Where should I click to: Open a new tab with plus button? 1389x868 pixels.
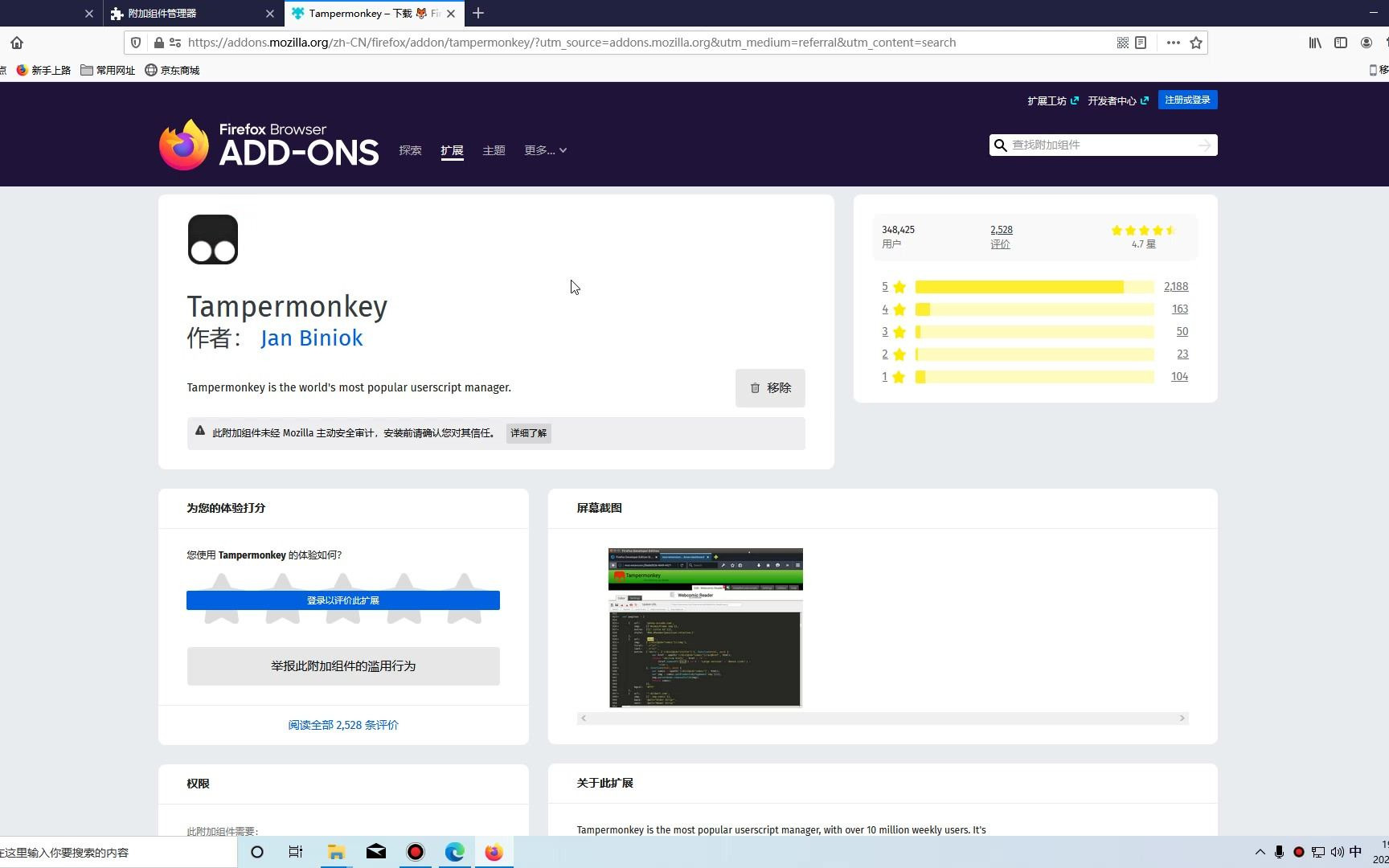click(478, 13)
